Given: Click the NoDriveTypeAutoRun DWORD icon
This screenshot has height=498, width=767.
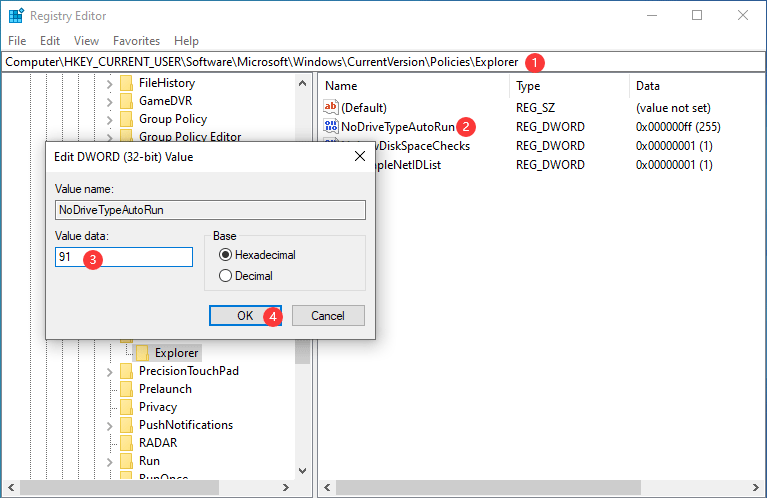Looking at the screenshot, I should (331, 126).
